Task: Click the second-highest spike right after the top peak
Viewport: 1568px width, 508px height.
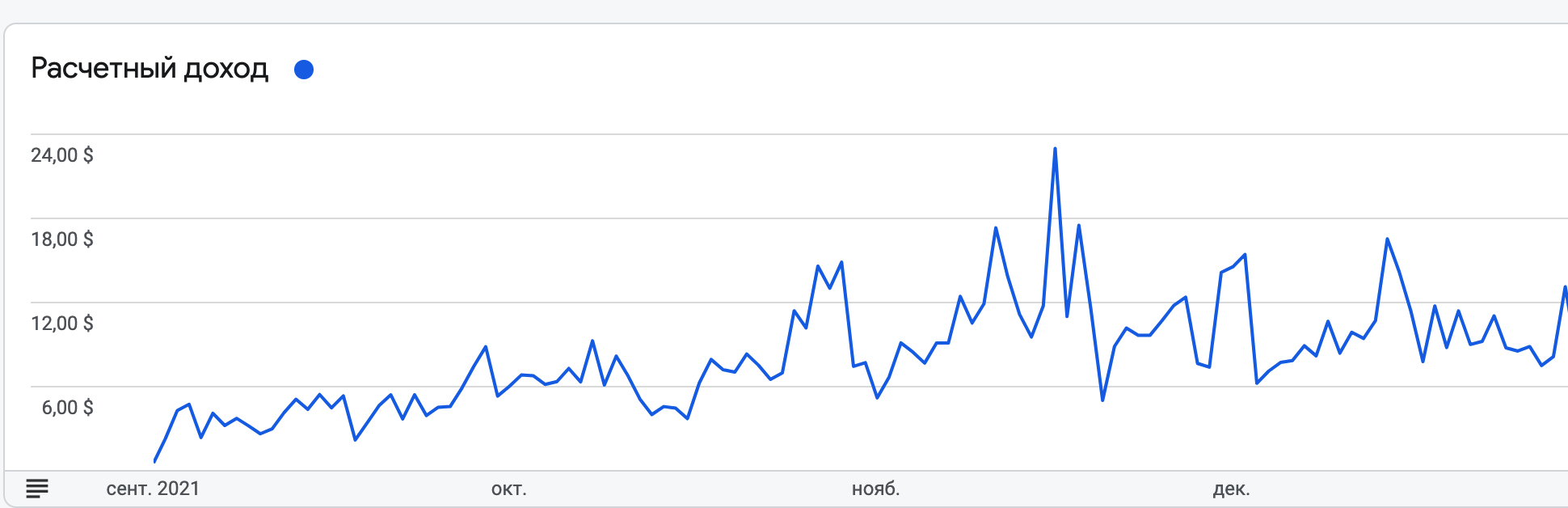Action: coord(1079,225)
